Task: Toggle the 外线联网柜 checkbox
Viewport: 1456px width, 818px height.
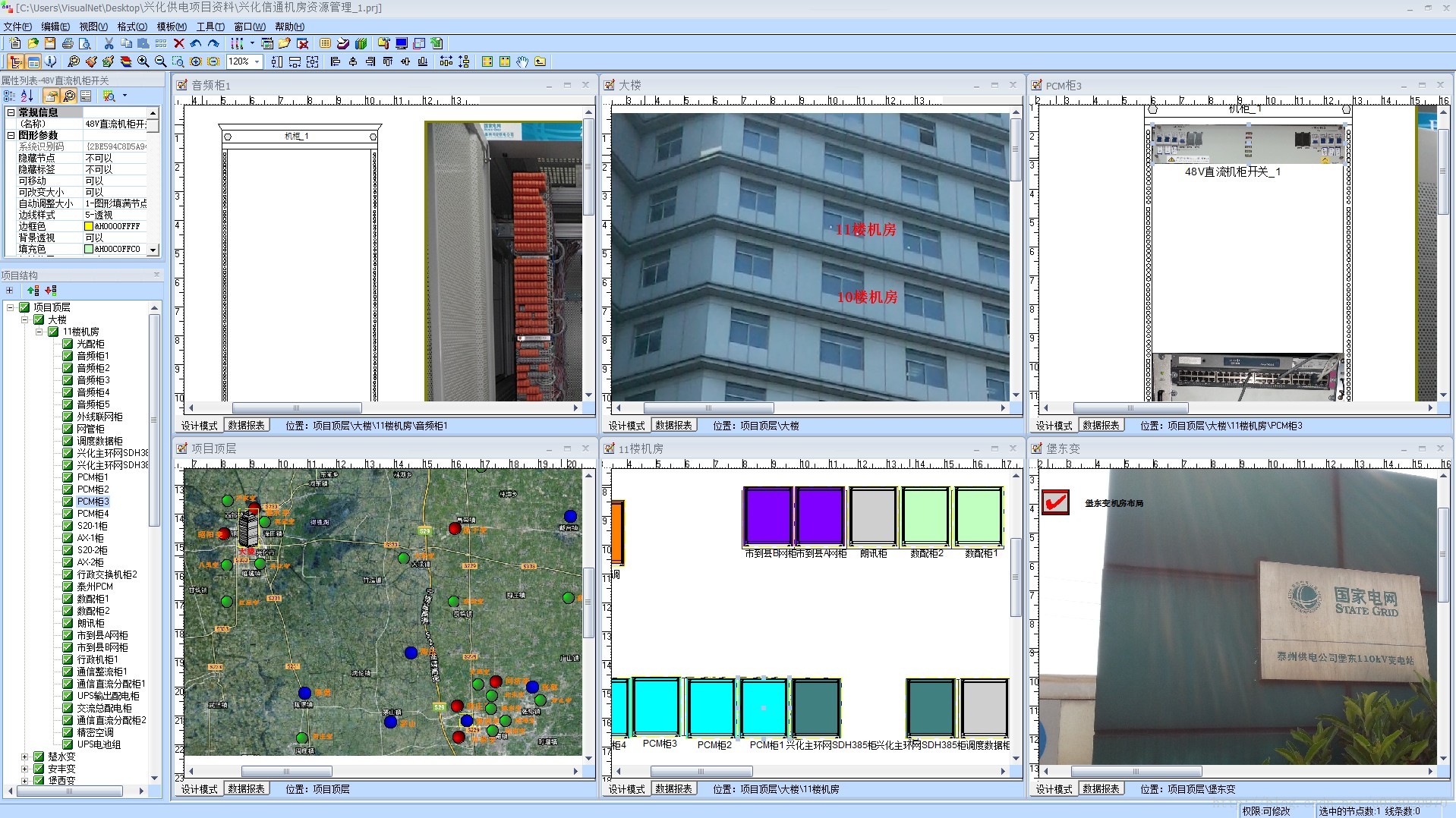Action: (68, 417)
